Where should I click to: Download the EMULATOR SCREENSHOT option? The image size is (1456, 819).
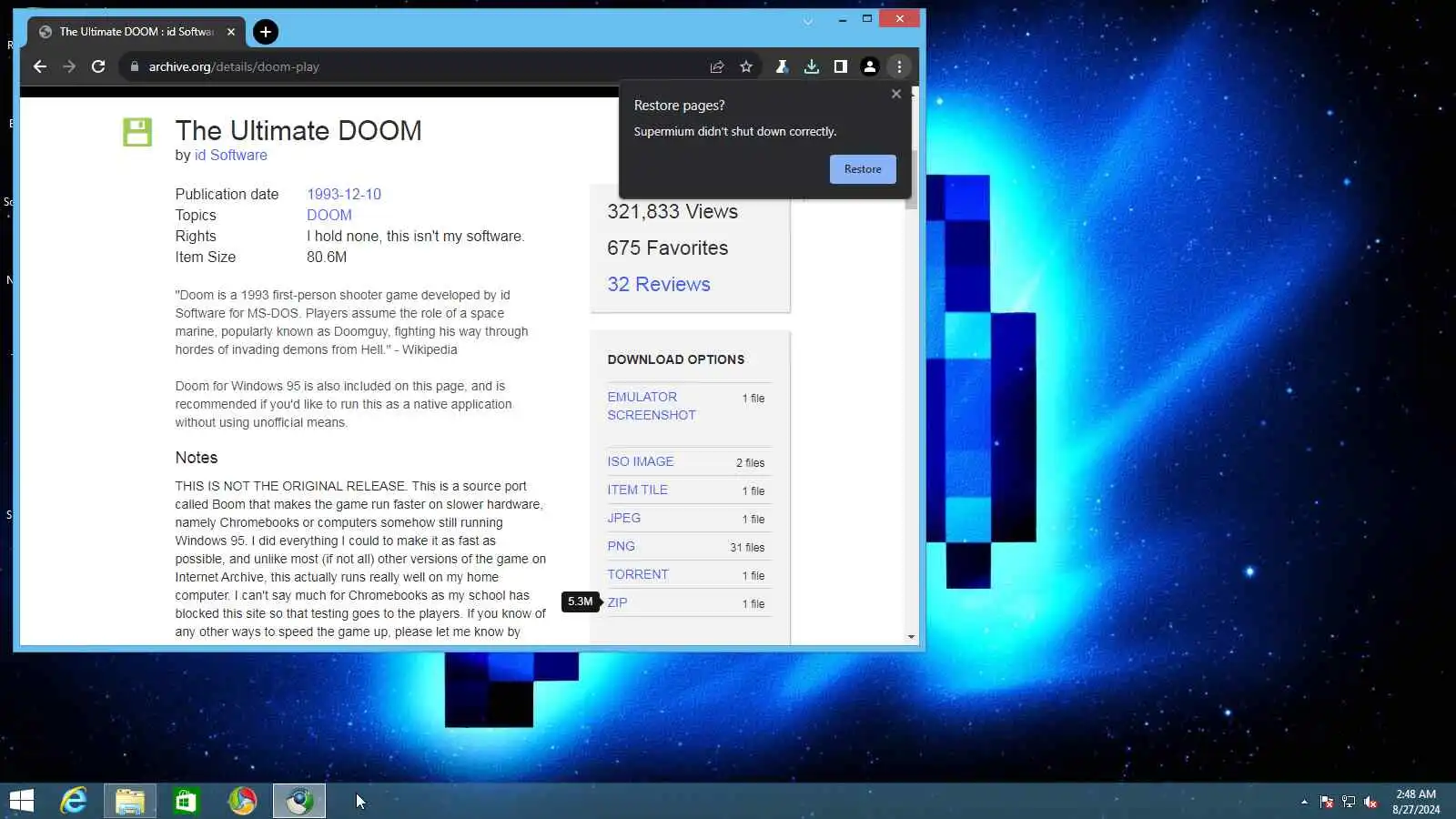coord(652,406)
